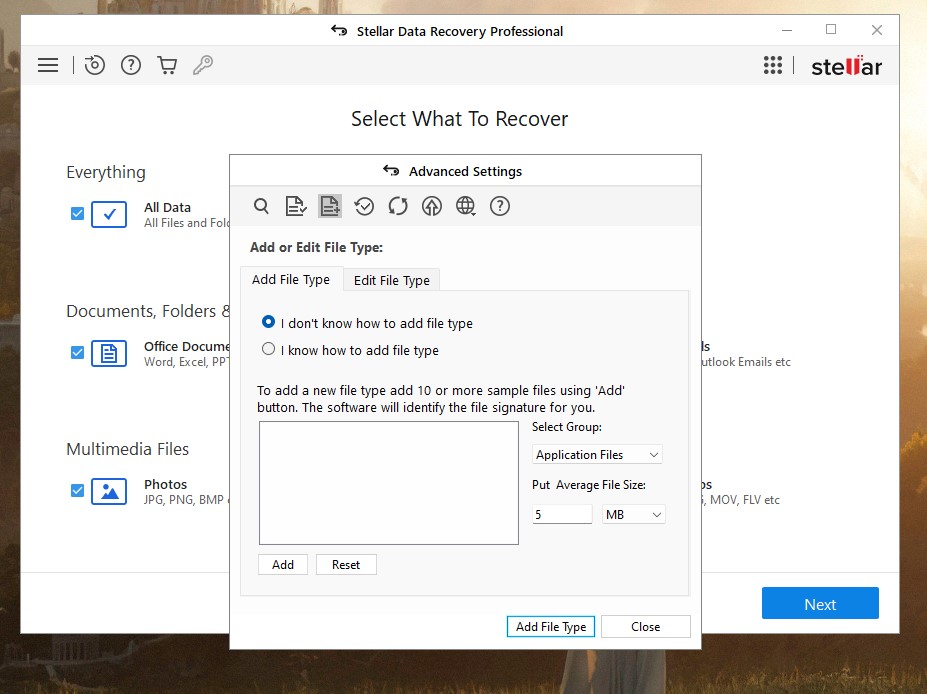
Task: Switch to the Edit File Type tab
Action: coord(391,280)
